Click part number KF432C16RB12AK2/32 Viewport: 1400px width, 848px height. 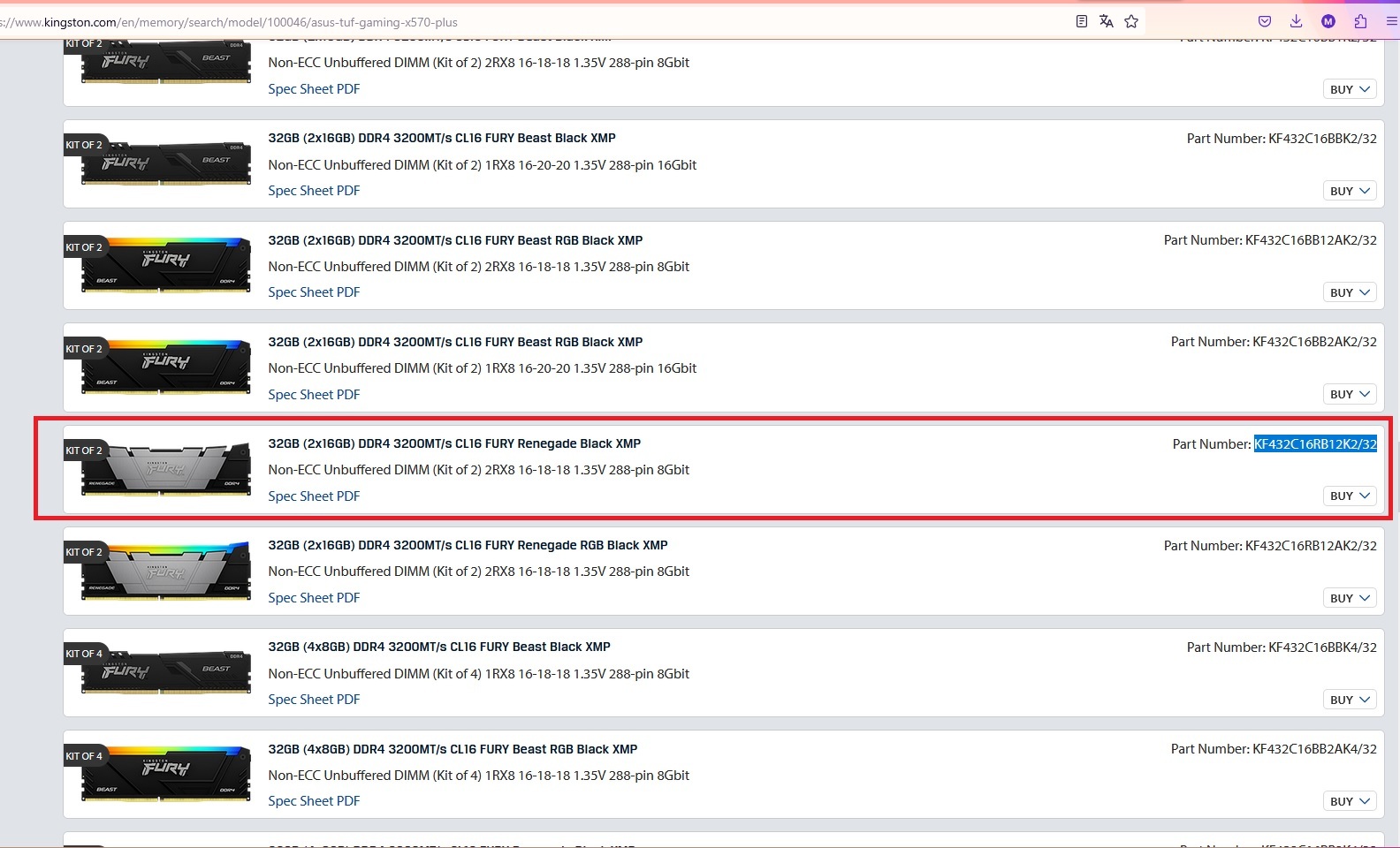(x=1311, y=546)
